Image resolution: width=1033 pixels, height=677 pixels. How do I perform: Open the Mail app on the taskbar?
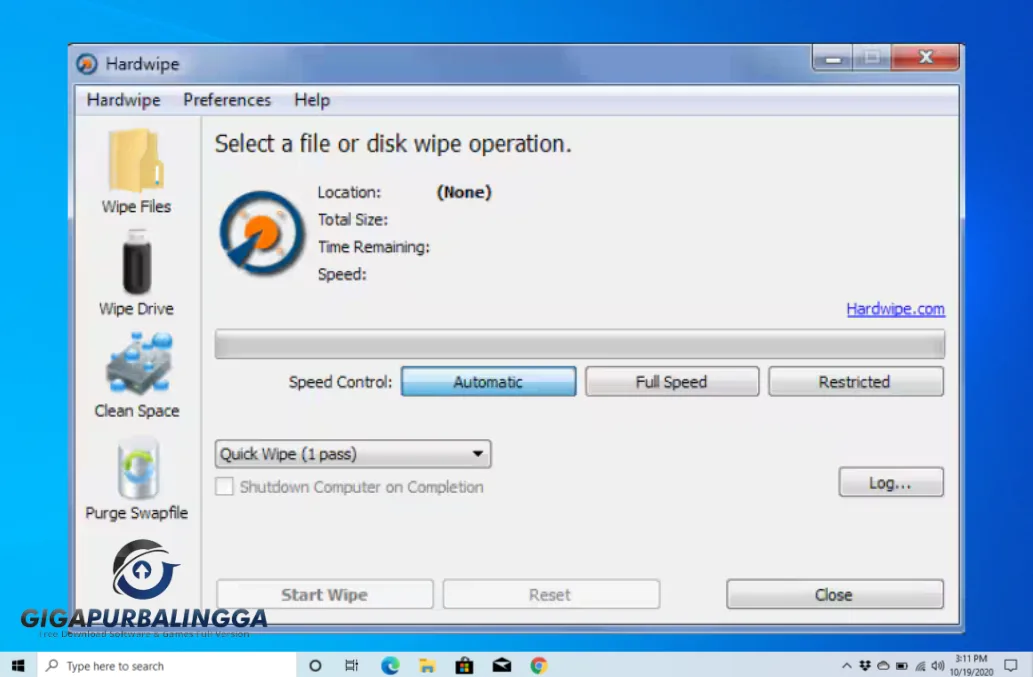coord(502,665)
